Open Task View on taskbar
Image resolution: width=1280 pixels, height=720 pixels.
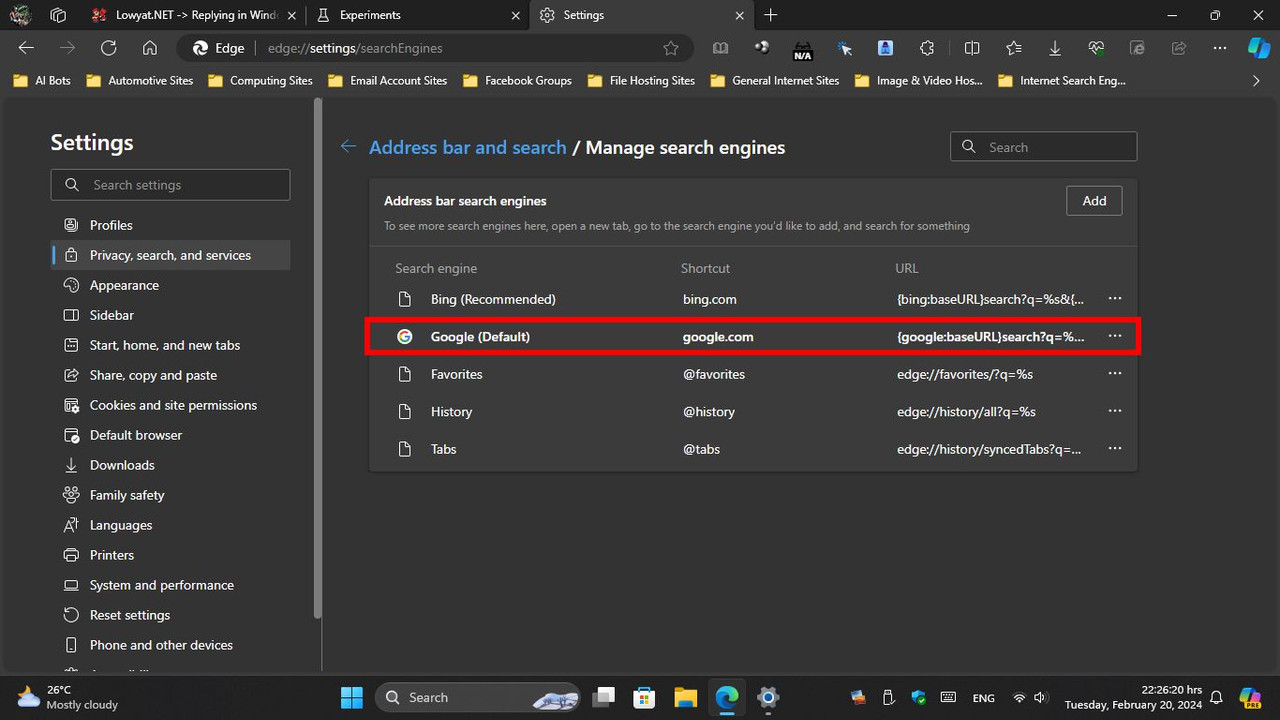[603, 697]
